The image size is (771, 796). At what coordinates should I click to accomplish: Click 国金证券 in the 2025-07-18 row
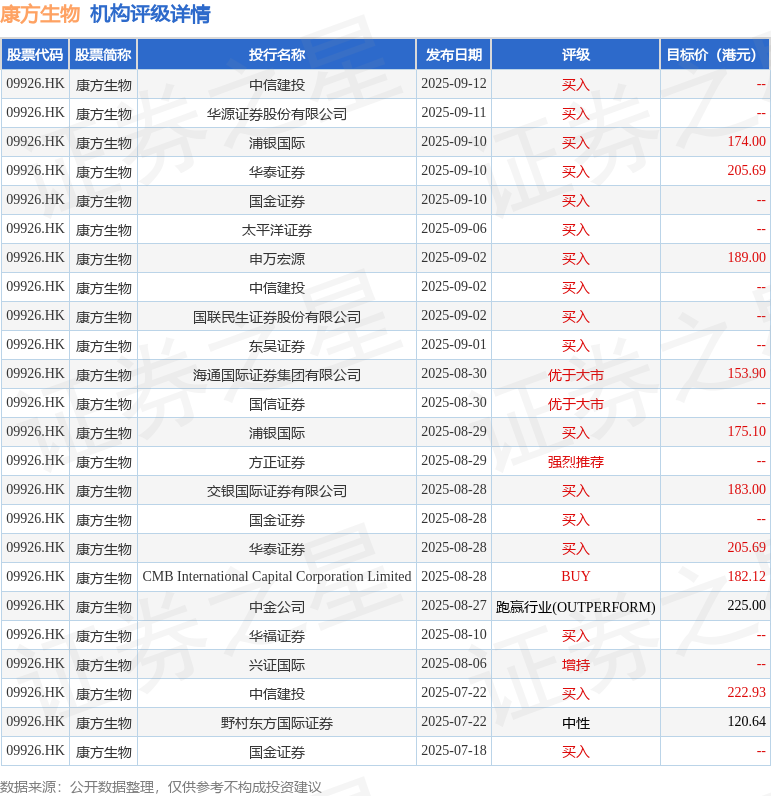click(x=277, y=751)
